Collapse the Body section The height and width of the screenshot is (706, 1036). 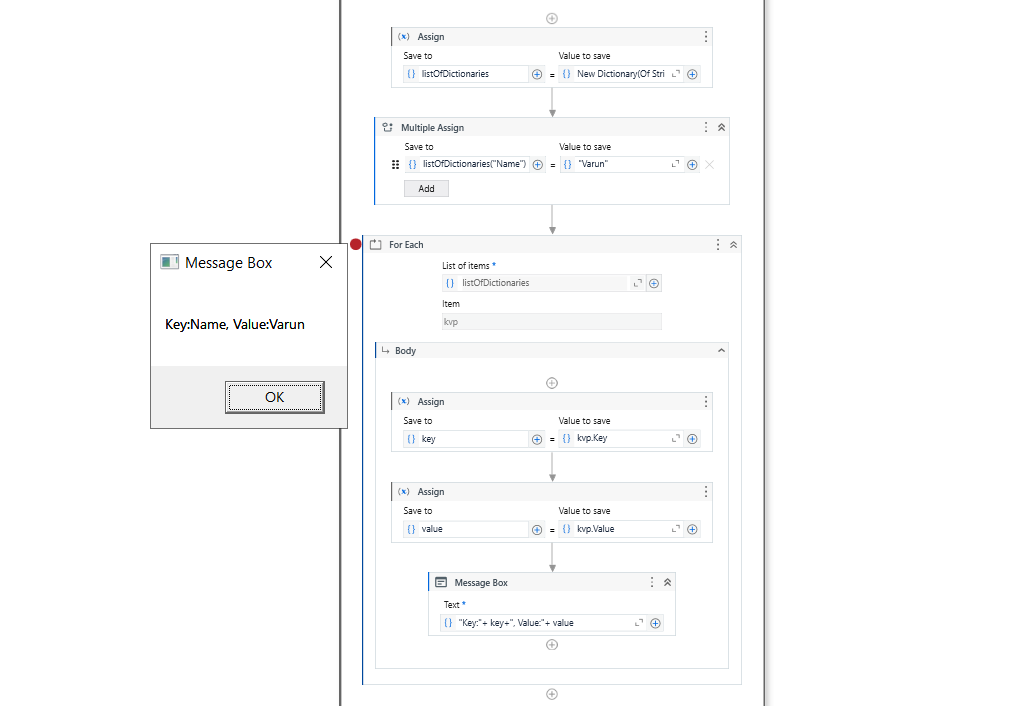coord(722,351)
